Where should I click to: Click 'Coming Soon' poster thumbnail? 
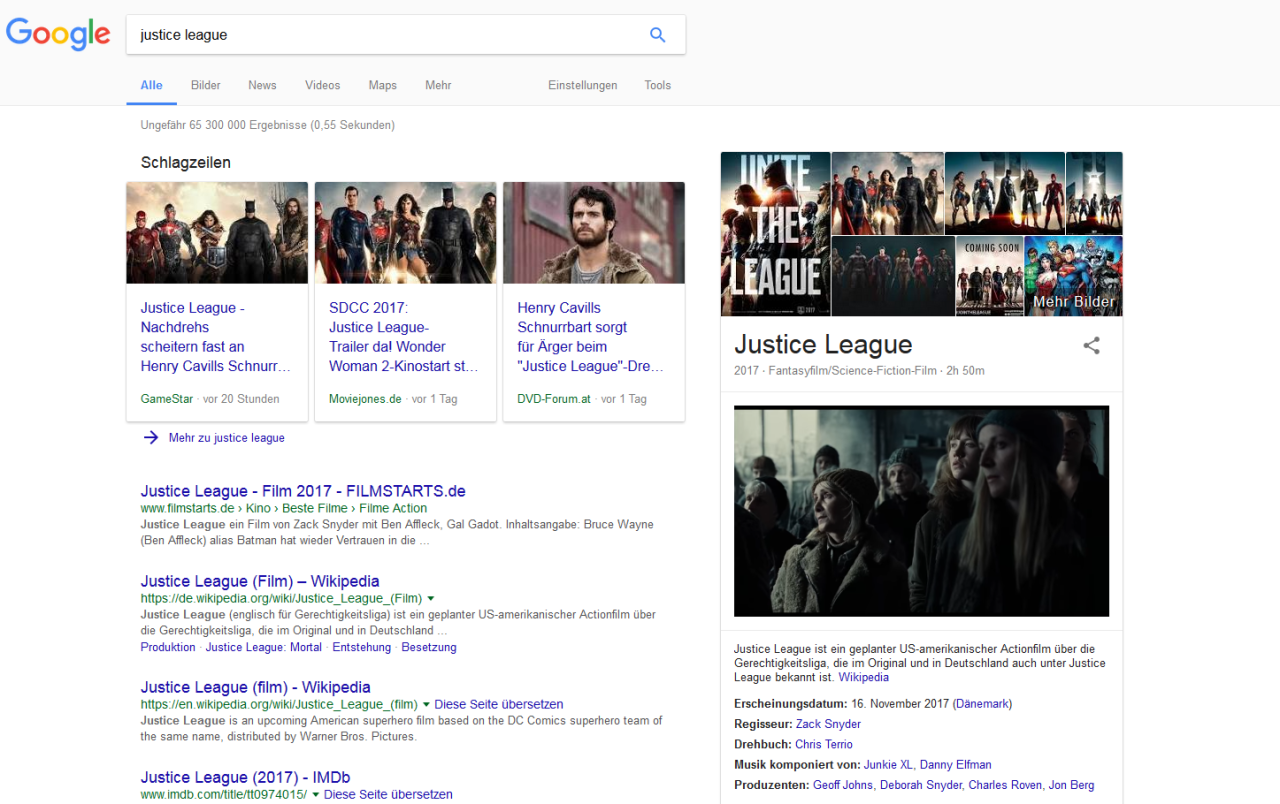[990, 276]
